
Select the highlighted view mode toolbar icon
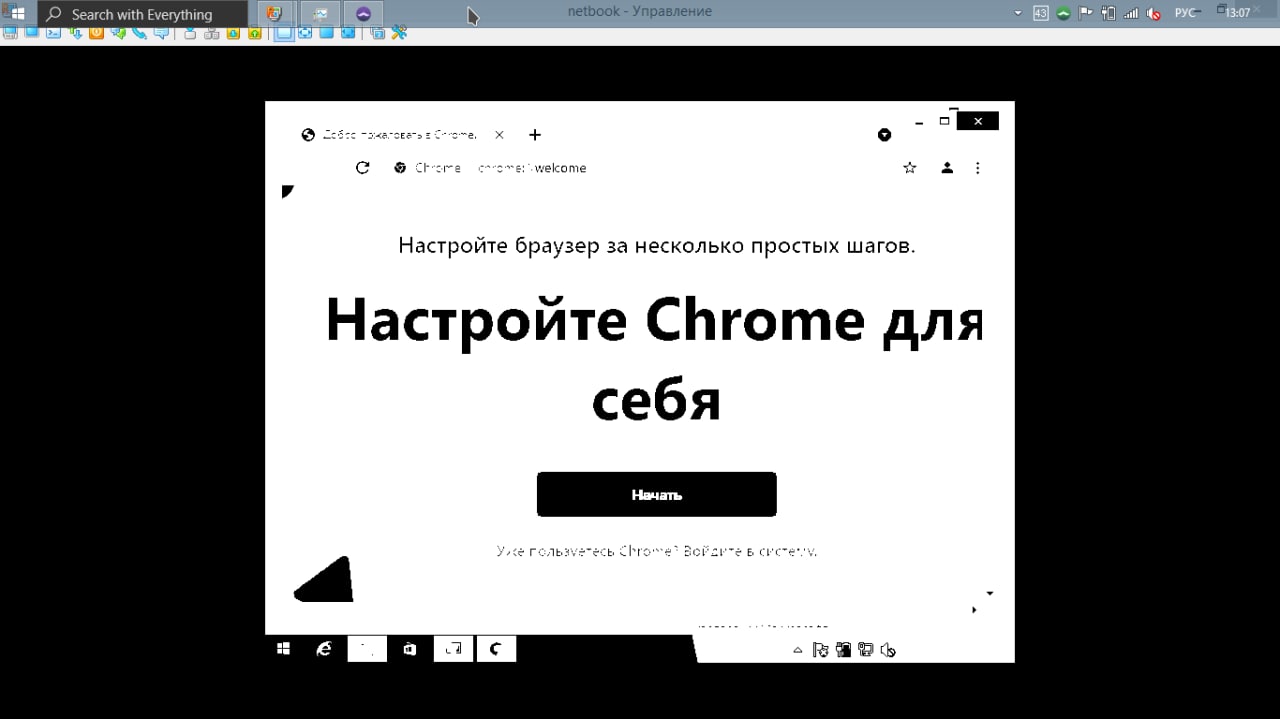284,33
